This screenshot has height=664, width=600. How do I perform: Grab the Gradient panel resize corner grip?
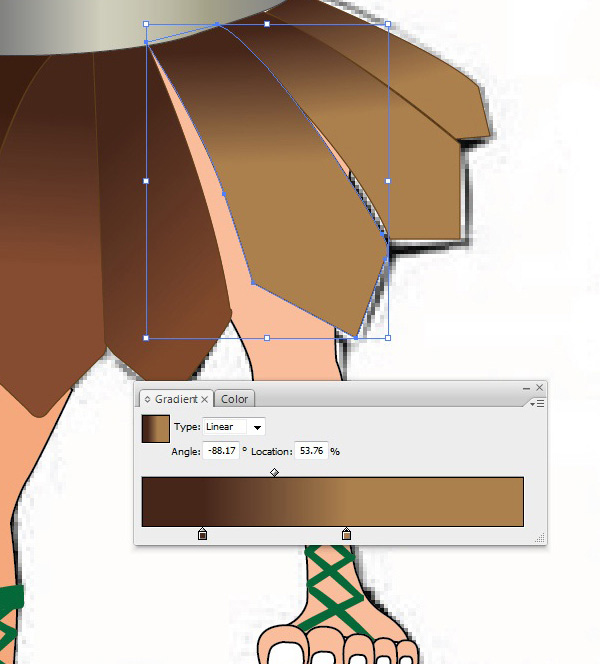point(539,538)
